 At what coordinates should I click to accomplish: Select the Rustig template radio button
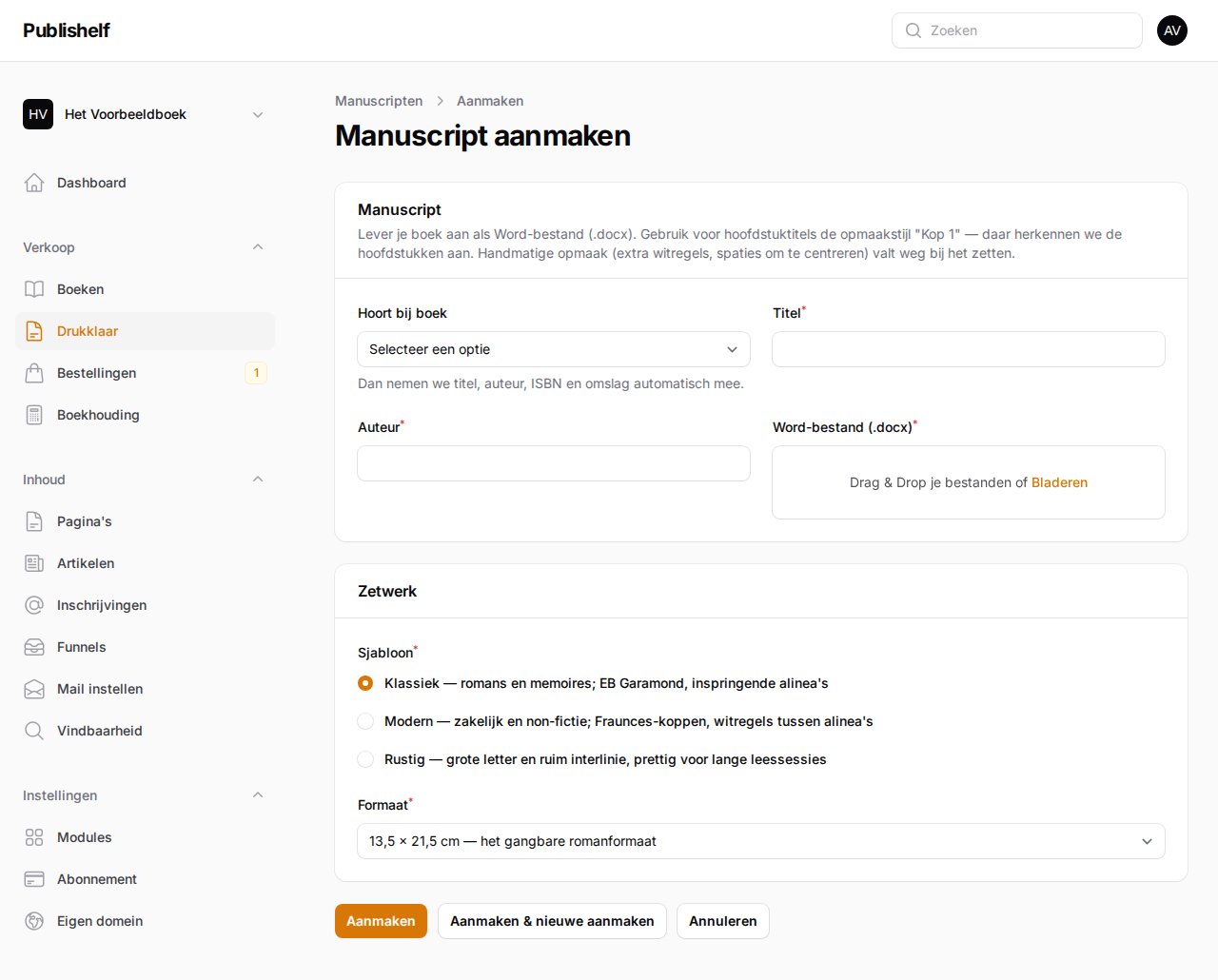[x=365, y=759]
